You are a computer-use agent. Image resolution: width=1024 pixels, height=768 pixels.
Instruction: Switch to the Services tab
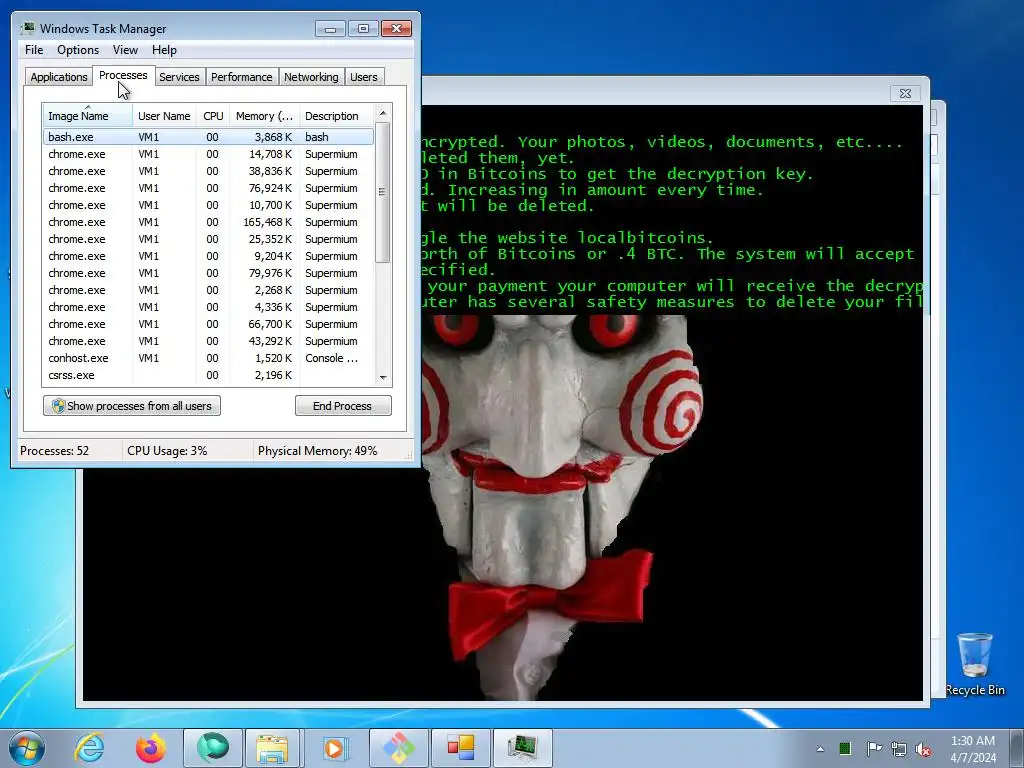click(x=179, y=77)
